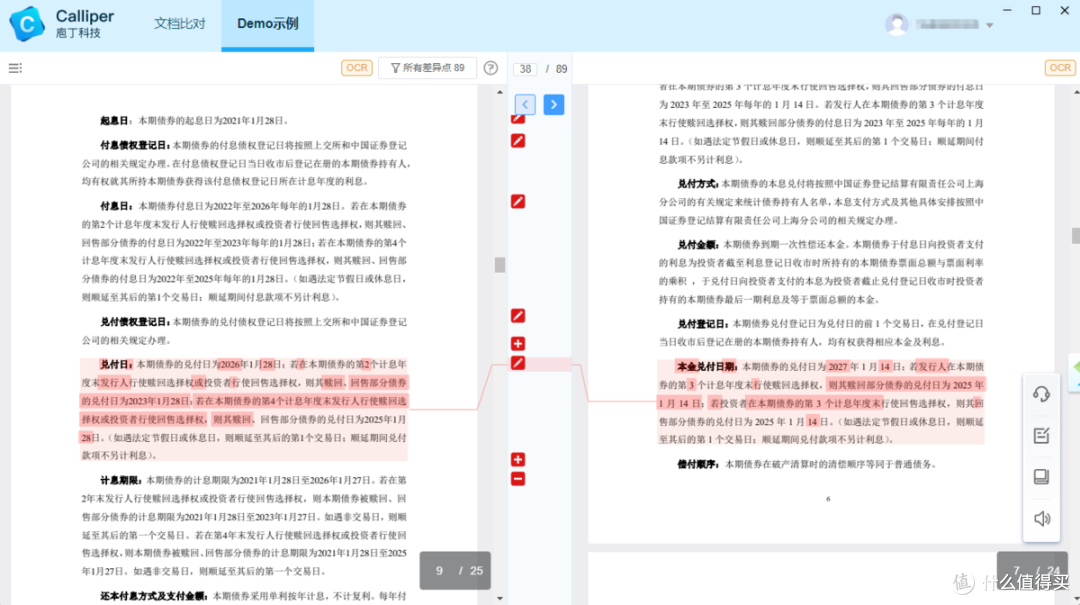Open the 所有差异点 89 filter

pyautogui.click(x=427, y=68)
